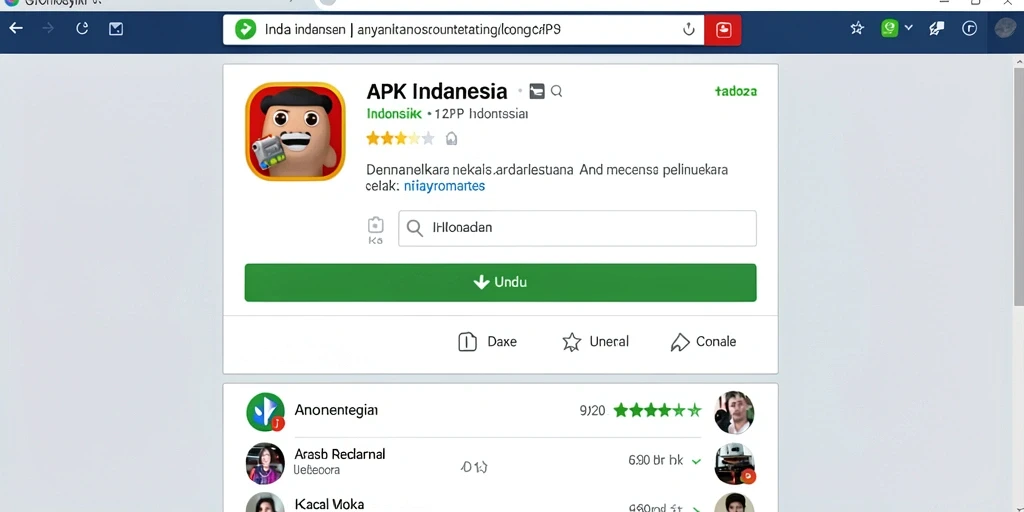Click the green site icon in the address bar
The image size is (1024, 512).
(x=245, y=29)
